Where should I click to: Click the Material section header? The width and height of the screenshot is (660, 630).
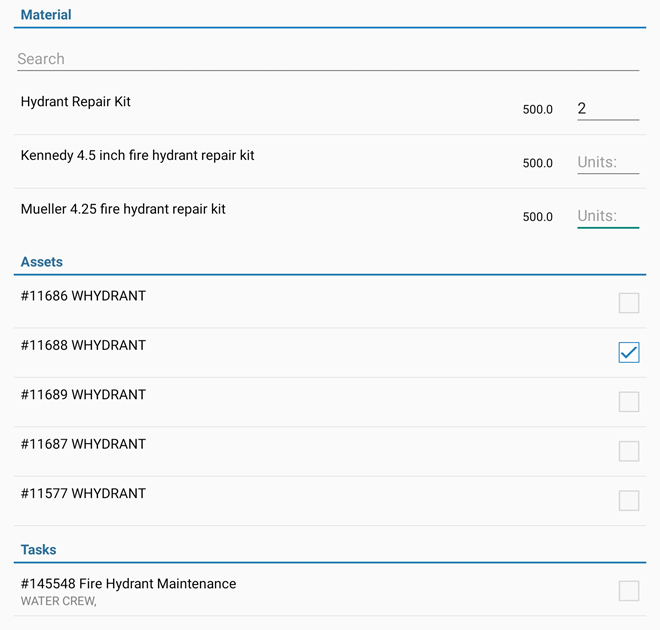click(46, 15)
